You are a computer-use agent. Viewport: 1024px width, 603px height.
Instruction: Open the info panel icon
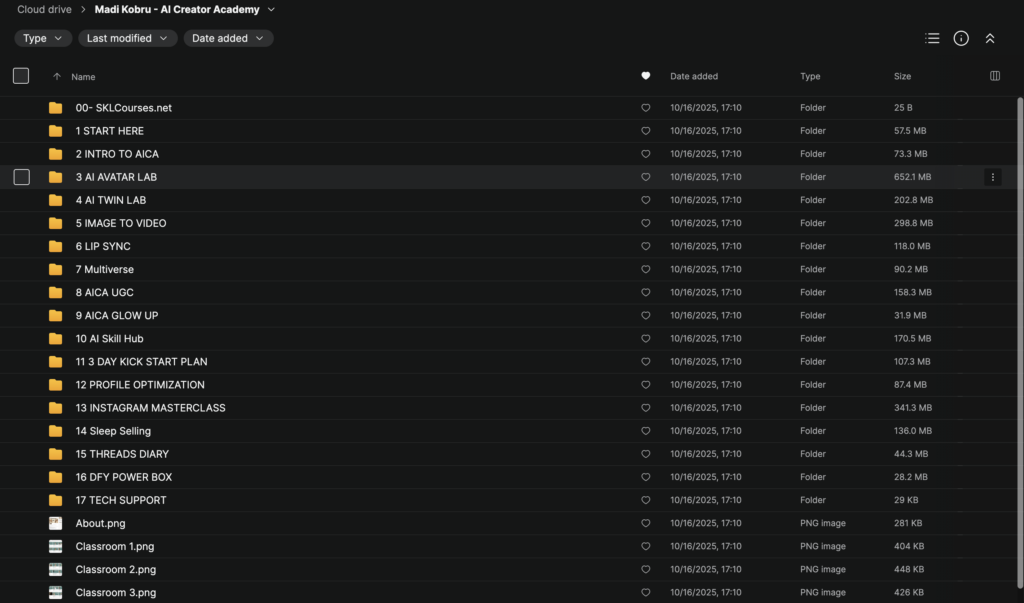click(961, 38)
